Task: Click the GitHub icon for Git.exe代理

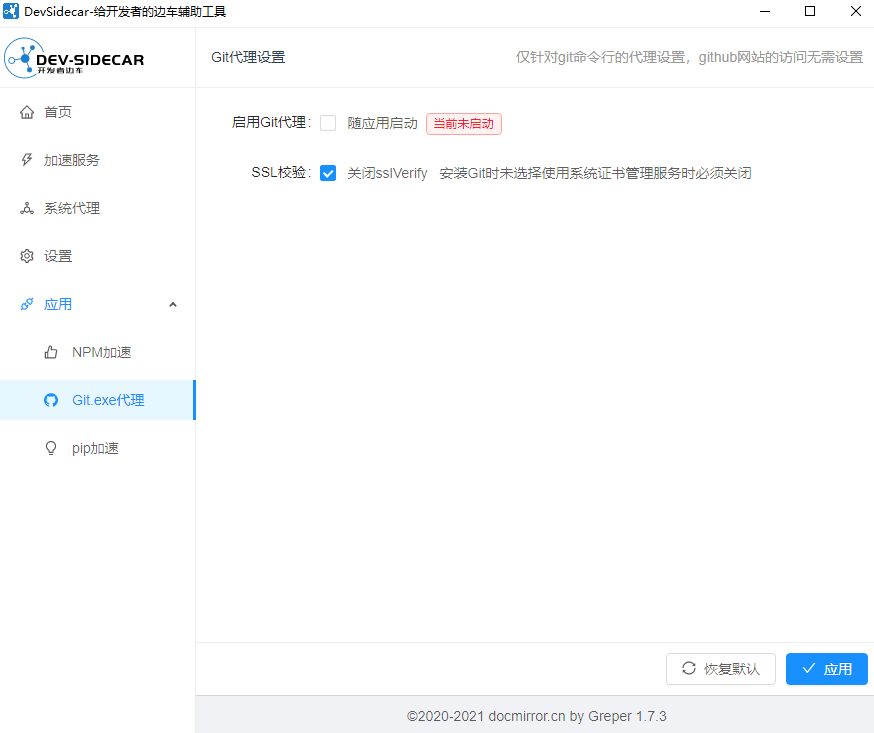Action: pyautogui.click(x=51, y=400)
